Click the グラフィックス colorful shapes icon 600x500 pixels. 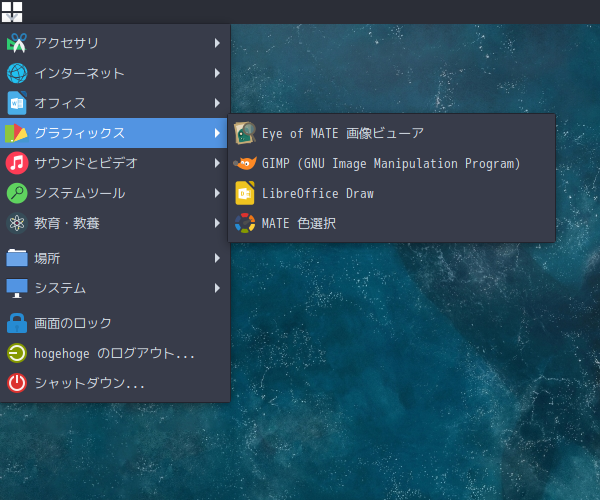pos(16,133)
